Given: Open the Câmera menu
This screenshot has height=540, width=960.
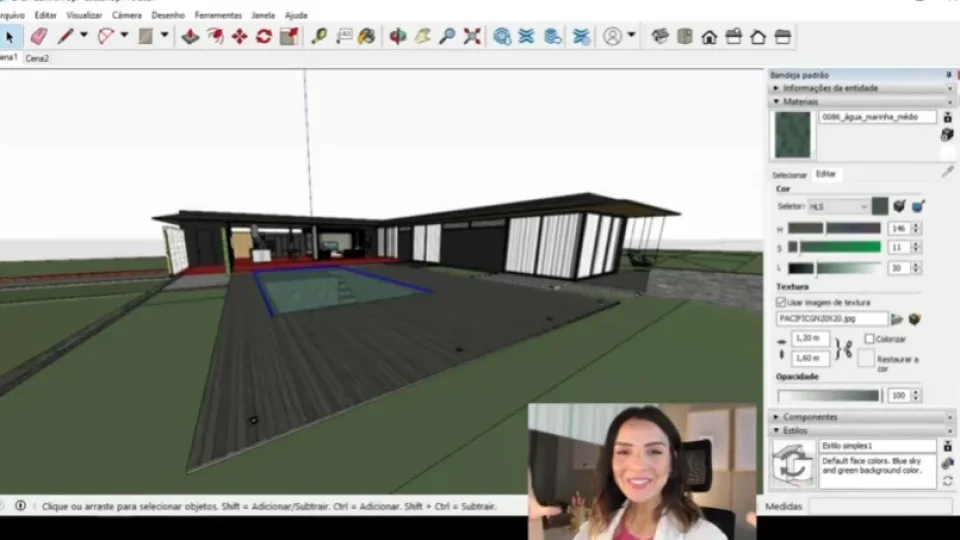Looking at the screenshot, I should (127, 15).
